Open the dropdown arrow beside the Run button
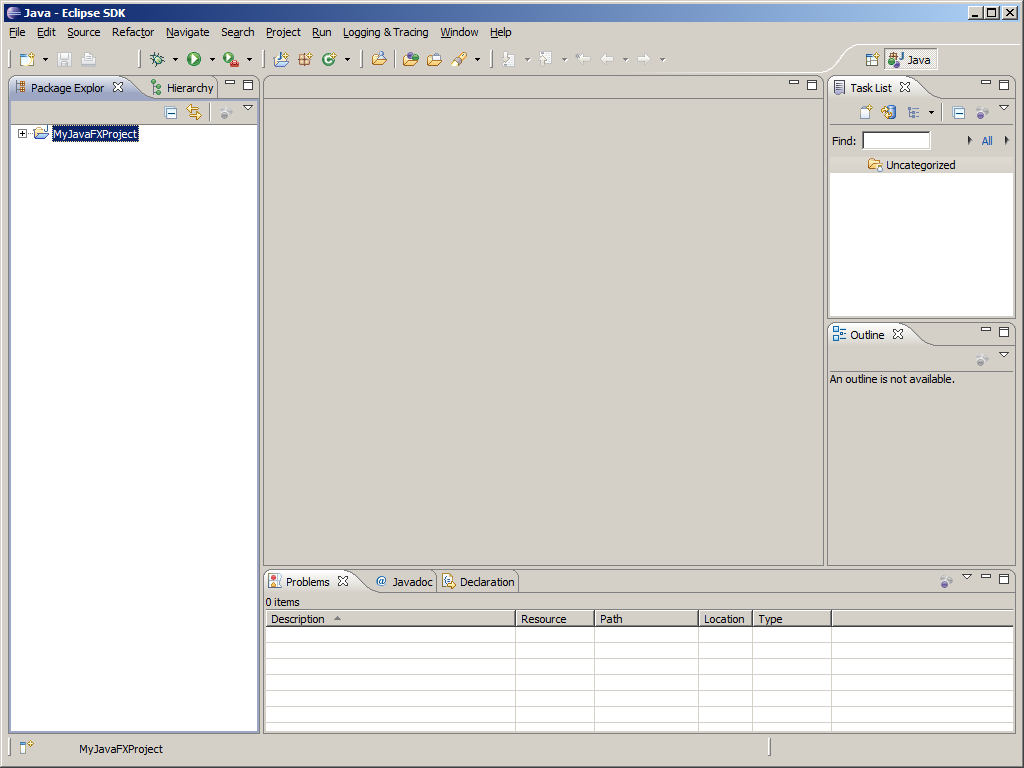Image resolution: width=1024 pixels, height=768 pixels. coord(212,60)
